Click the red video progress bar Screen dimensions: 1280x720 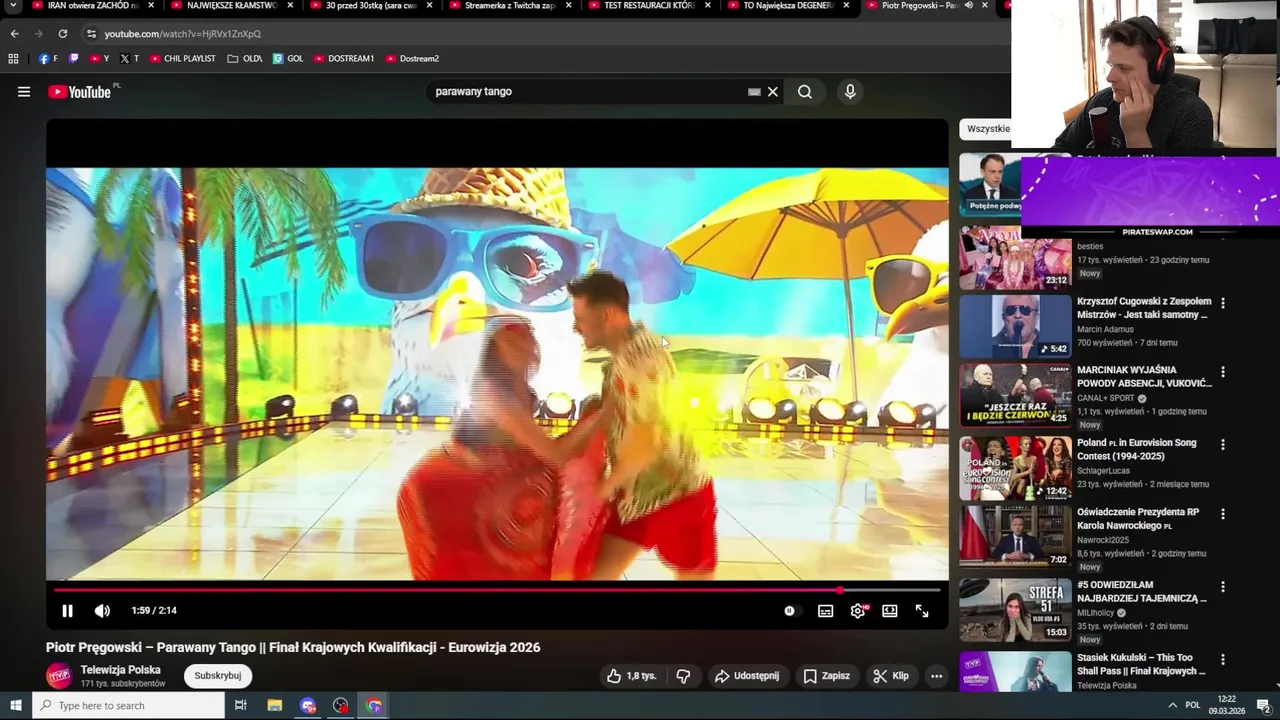[x=497, y=590]
